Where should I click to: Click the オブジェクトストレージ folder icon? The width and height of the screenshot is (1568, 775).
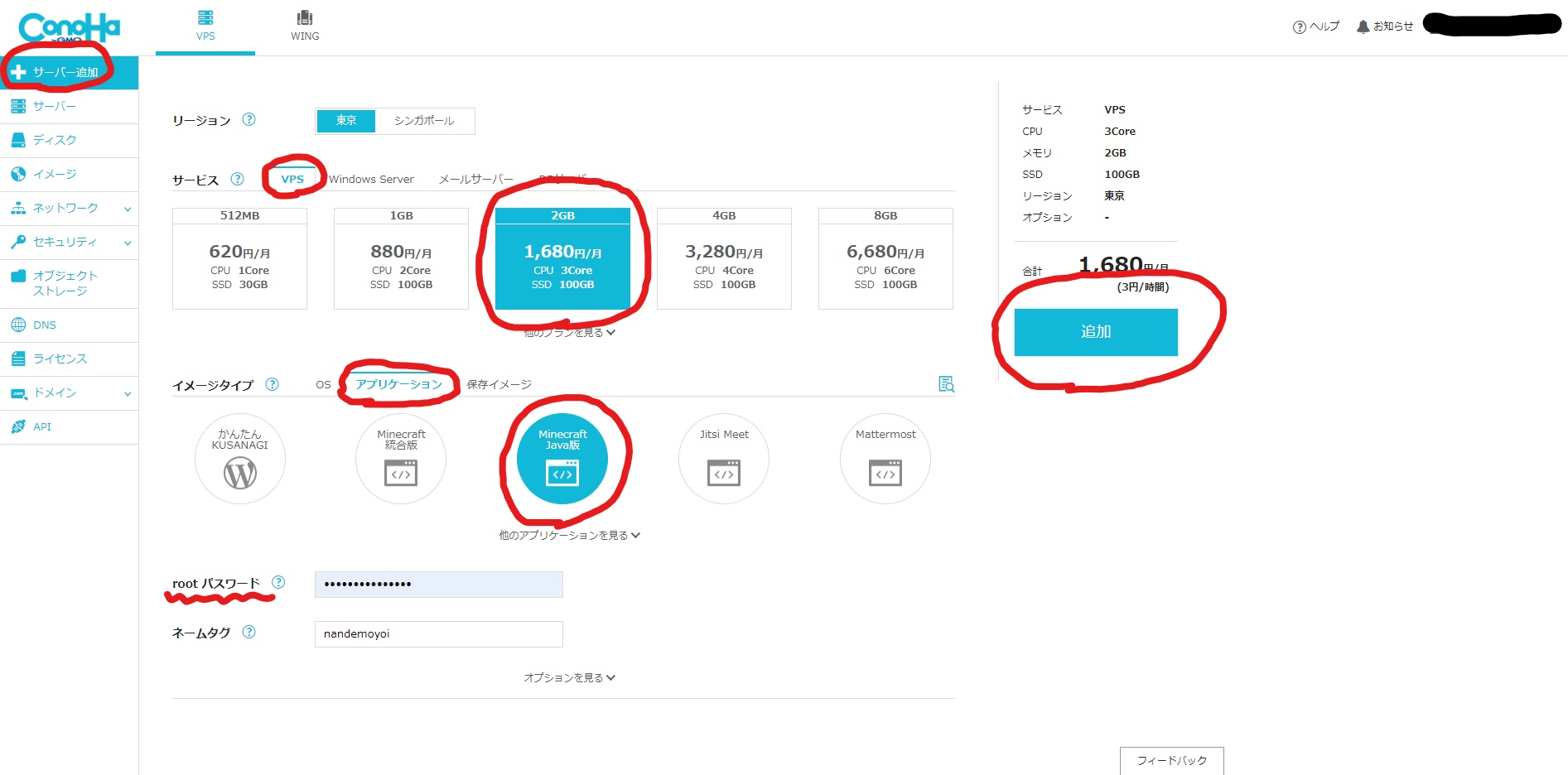18,276
